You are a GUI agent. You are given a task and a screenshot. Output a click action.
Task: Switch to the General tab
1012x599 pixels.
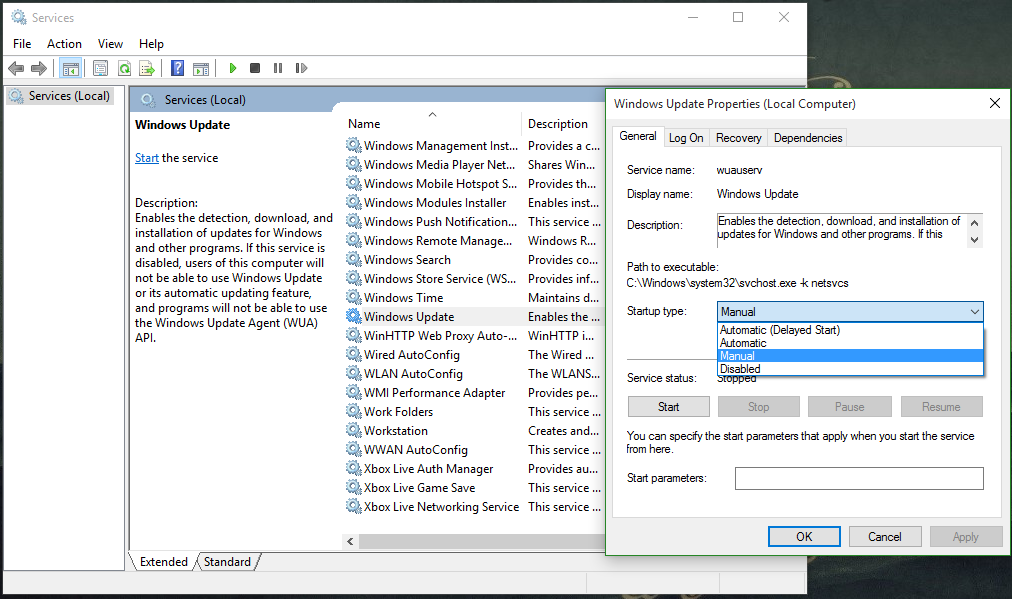[638, 136]
